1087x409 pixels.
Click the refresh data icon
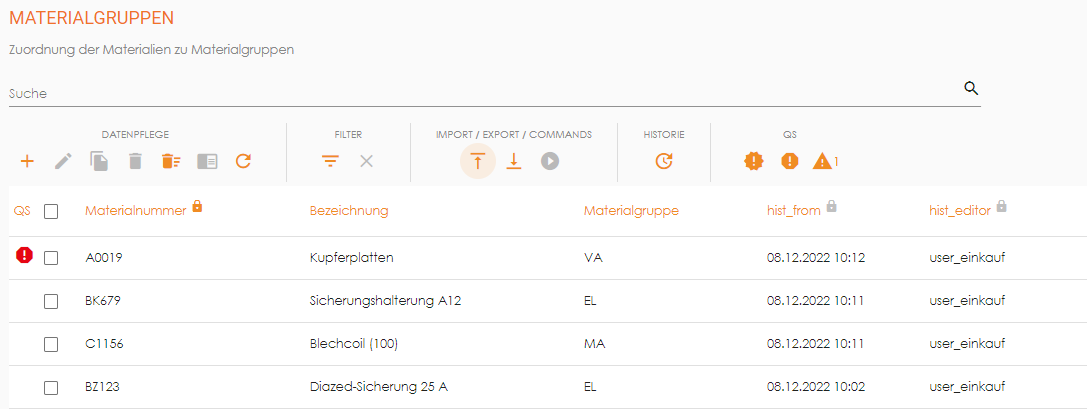(243, 161)
